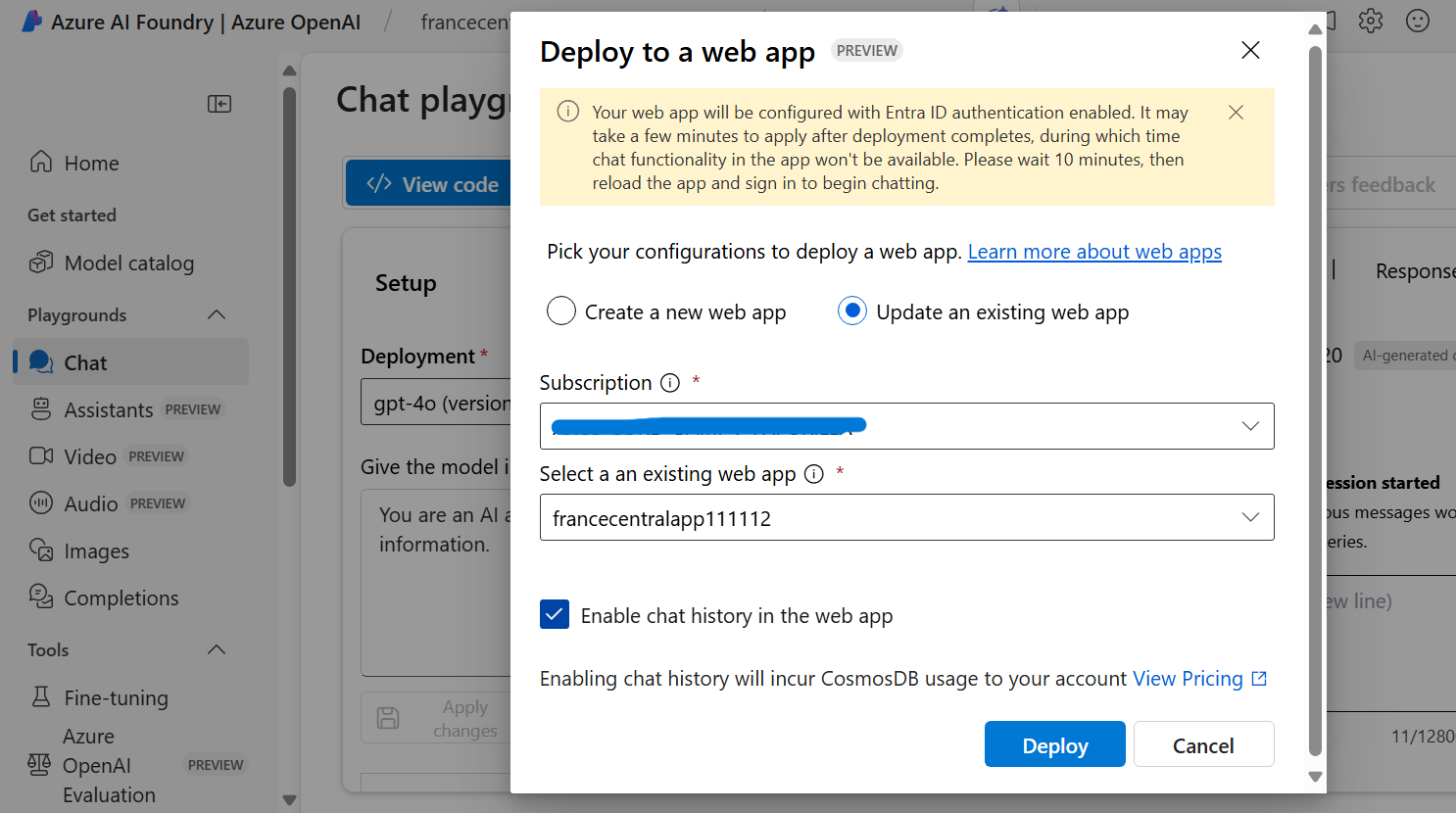Image resolution: width=1456 pixels, height=813 pixels.
Task: Collapse the navigation sidebar
Action: tap(219, 103)
